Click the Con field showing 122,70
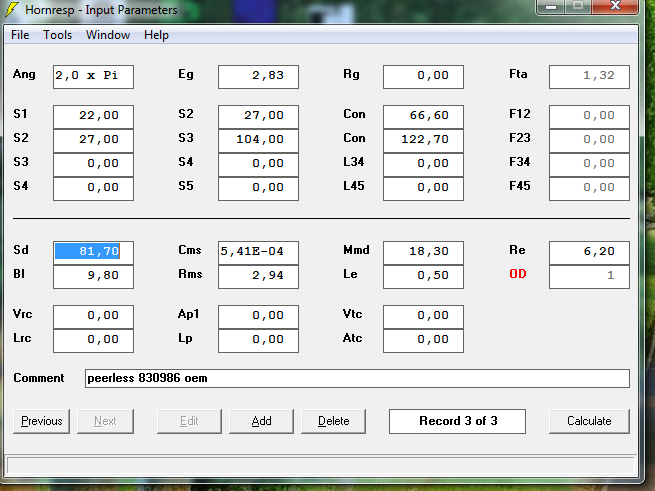Screen dimensions: 655x491 point(423,140)
